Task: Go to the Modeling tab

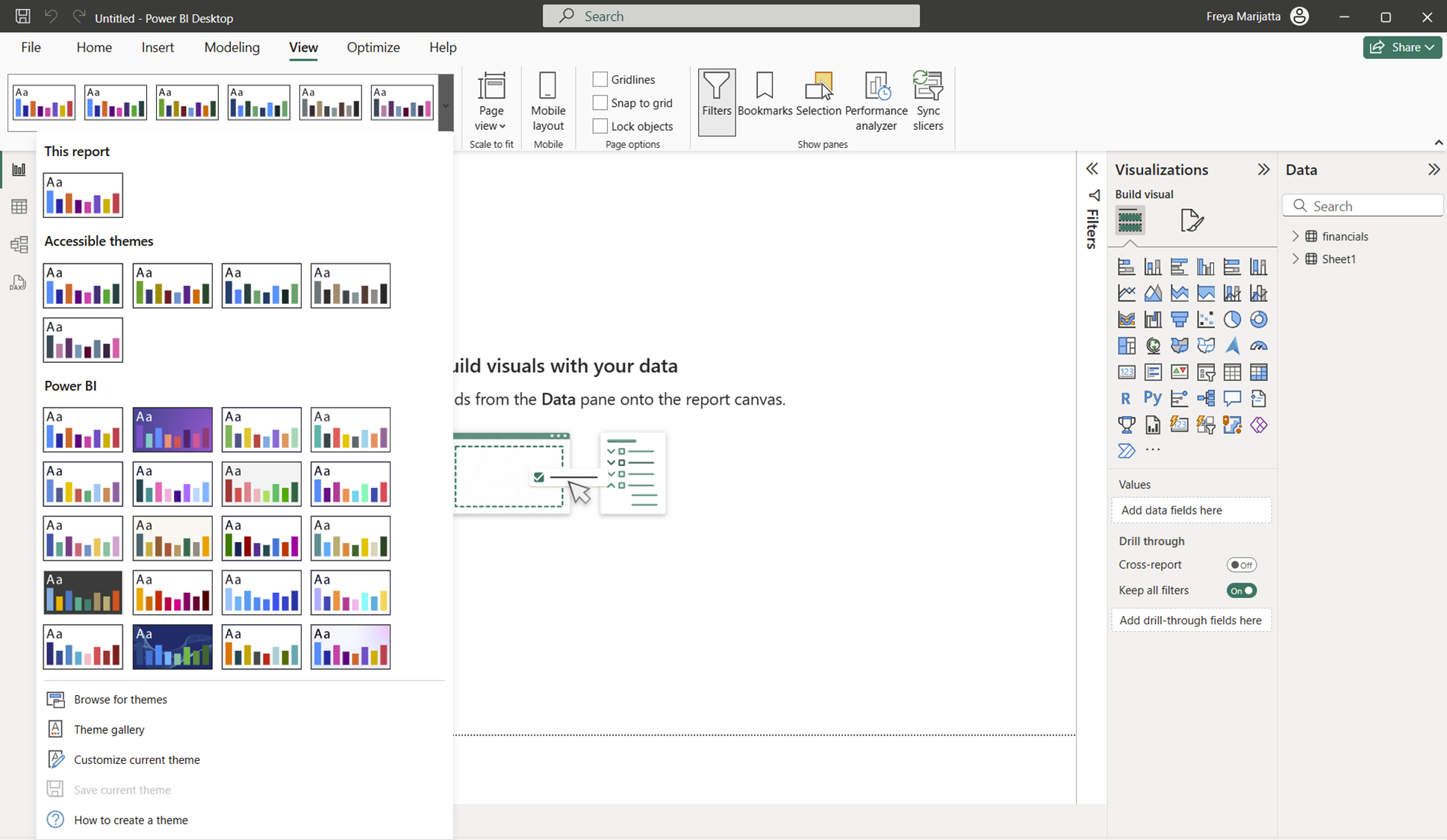Action: pyautogui.click(x=231, y=47)
